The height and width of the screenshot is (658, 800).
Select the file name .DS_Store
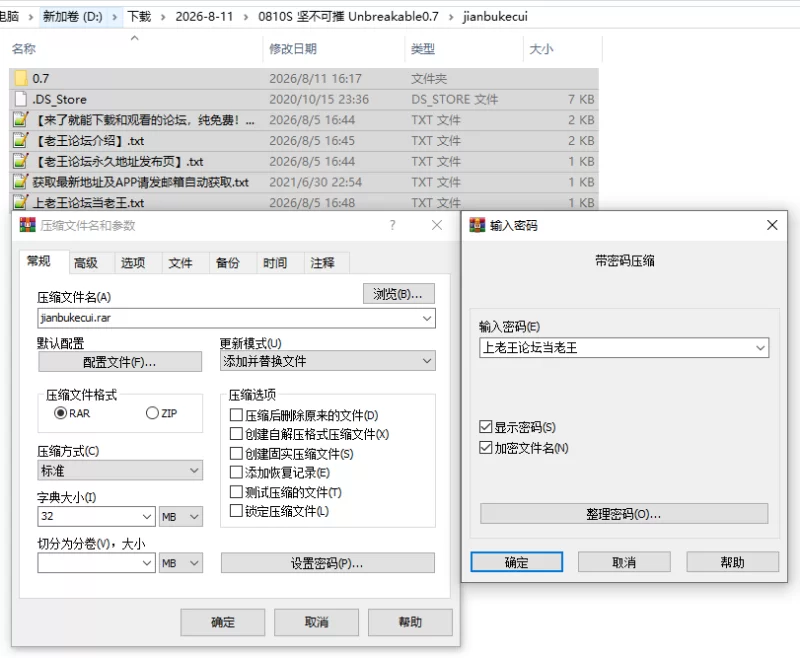coord(60,99)
